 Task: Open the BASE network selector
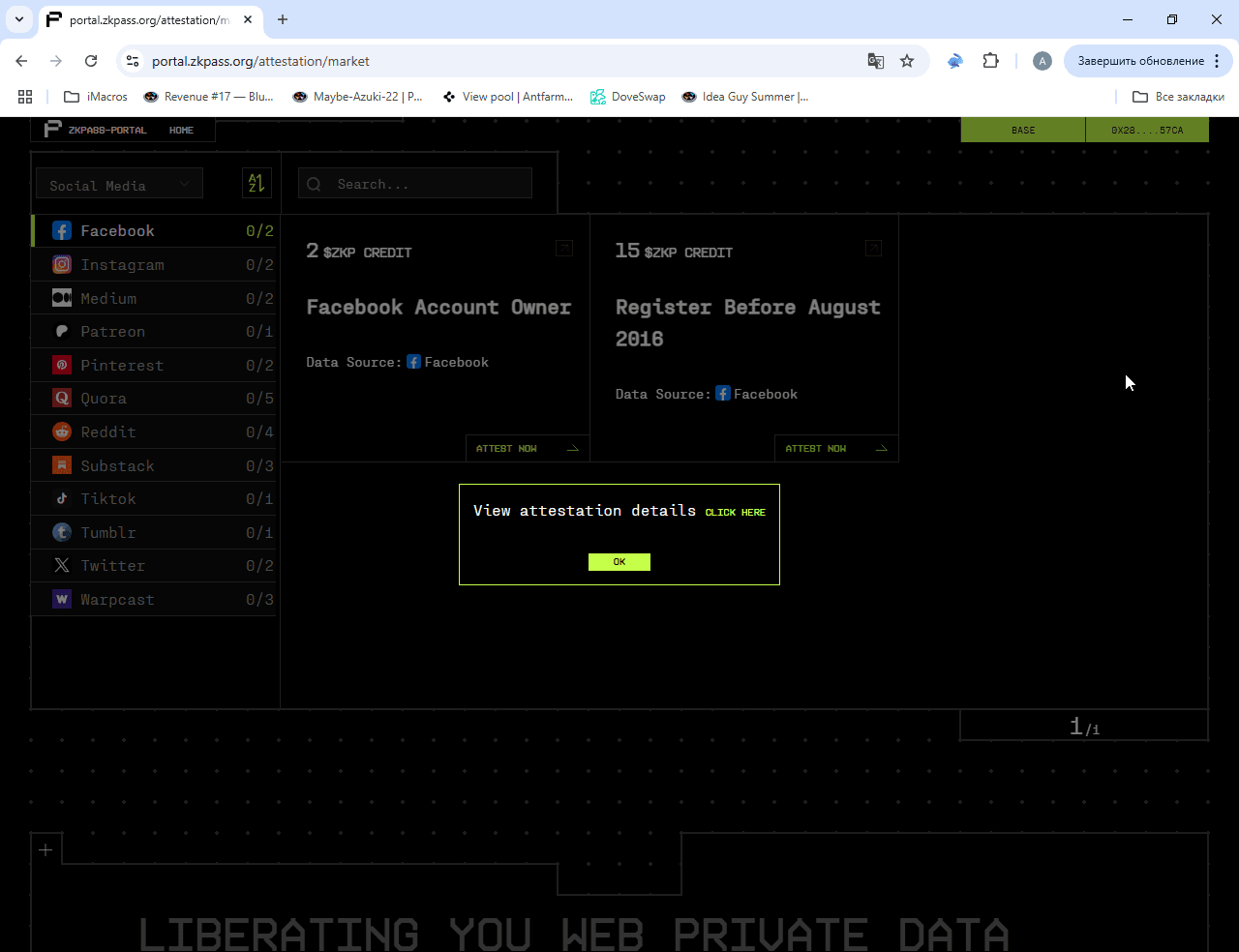1023,130
